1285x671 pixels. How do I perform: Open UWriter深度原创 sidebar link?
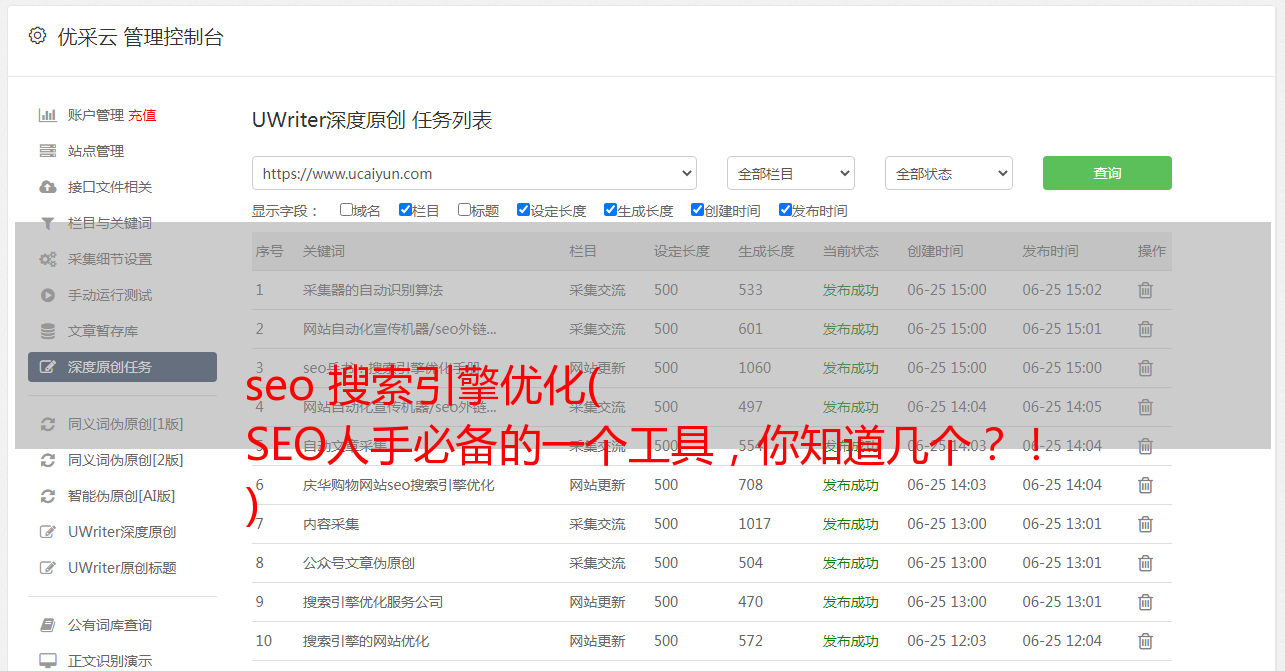pos(122,532)
